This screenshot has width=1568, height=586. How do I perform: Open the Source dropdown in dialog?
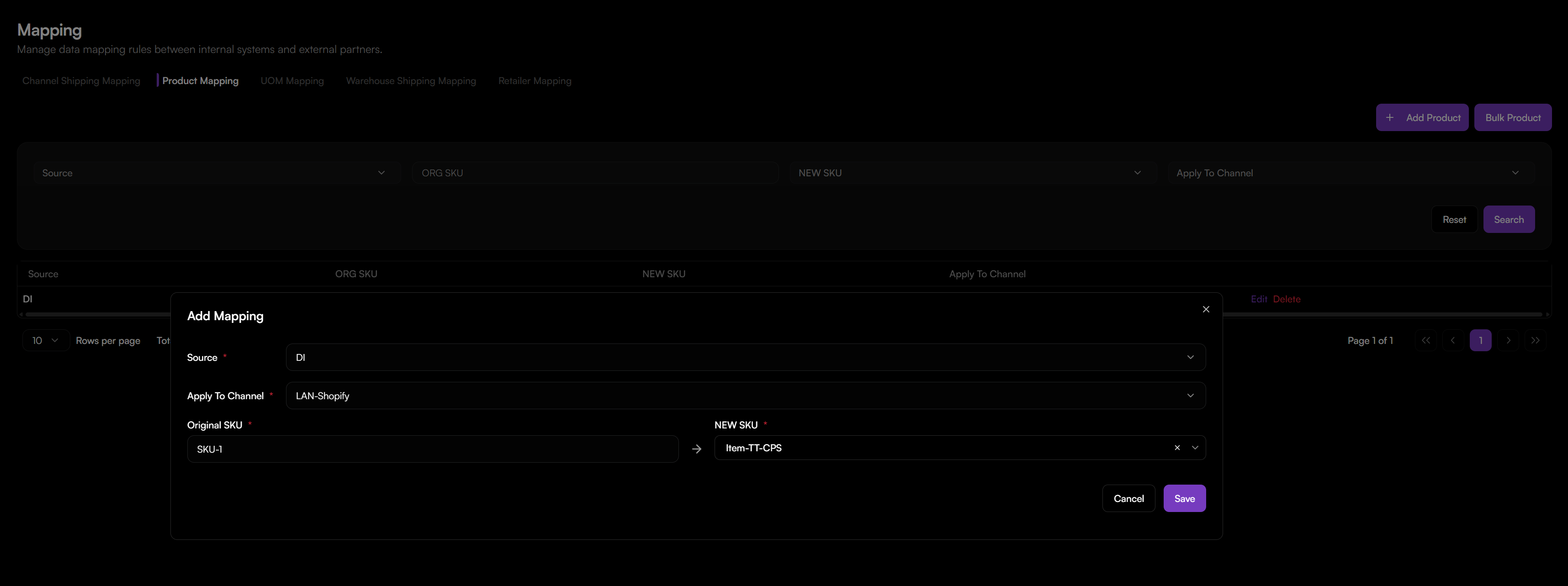pyautogui.click(x=745, y=357)
